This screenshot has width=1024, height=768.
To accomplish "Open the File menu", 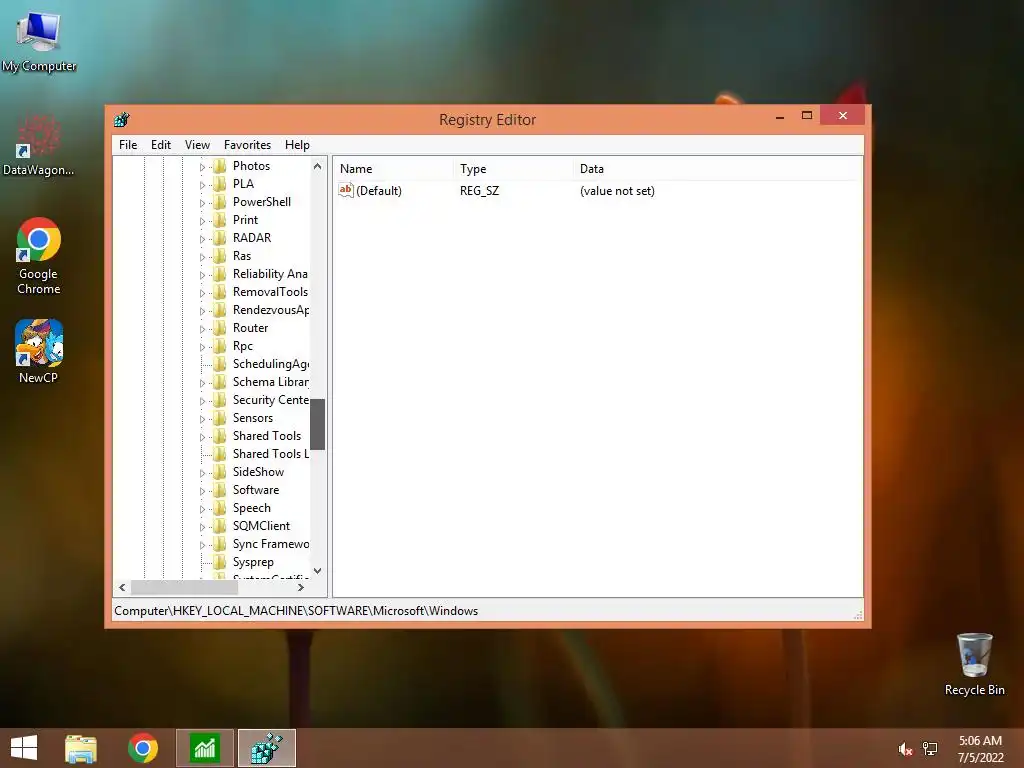I will tap(128, 145).
